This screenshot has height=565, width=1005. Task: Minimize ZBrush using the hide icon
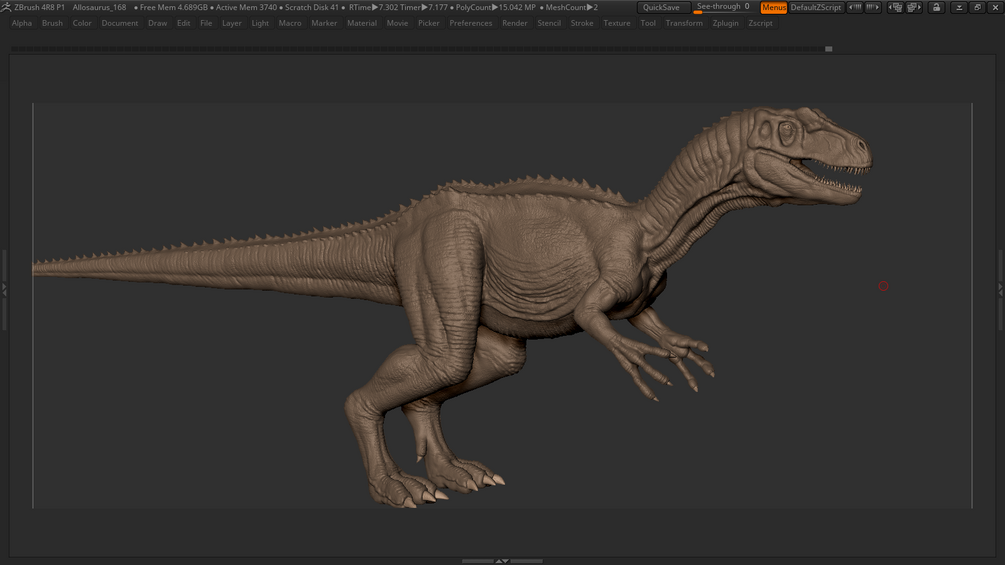point(958,7)
